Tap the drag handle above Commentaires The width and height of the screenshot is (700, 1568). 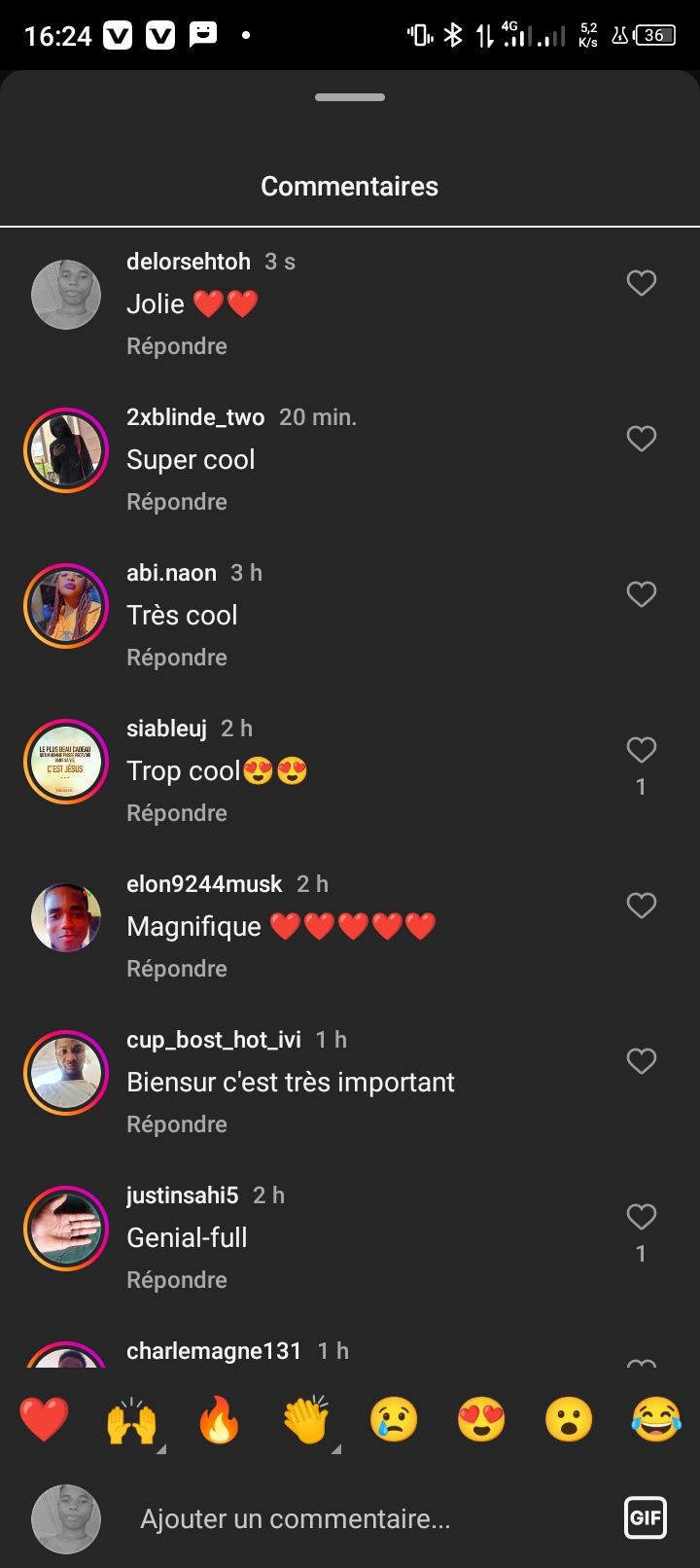[x=350, y=97]
